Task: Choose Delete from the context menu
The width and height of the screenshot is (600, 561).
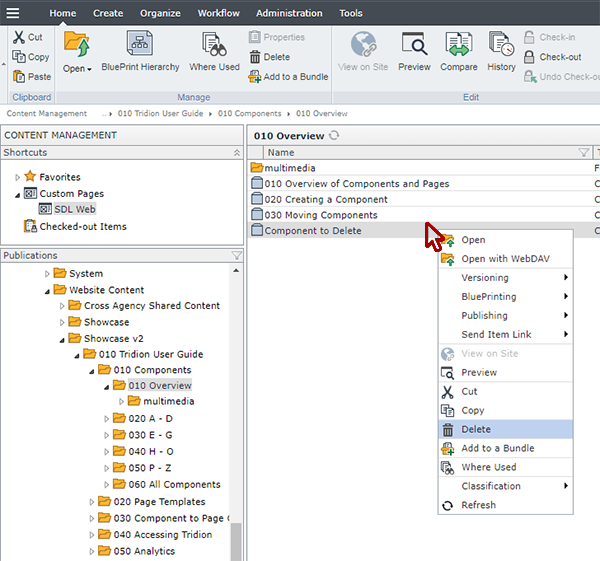Action: pos(476,429)
